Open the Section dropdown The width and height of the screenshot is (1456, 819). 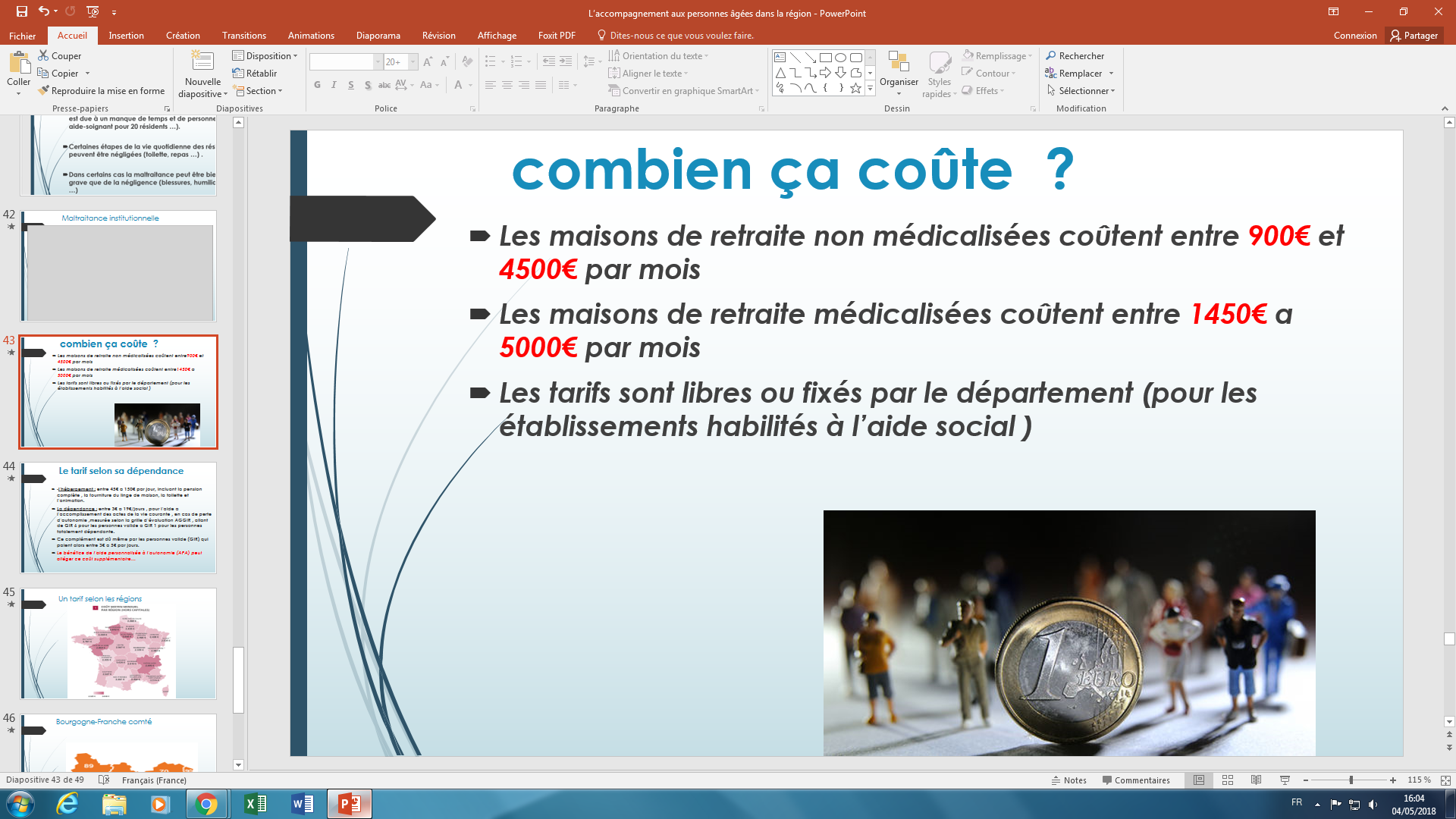258,91
